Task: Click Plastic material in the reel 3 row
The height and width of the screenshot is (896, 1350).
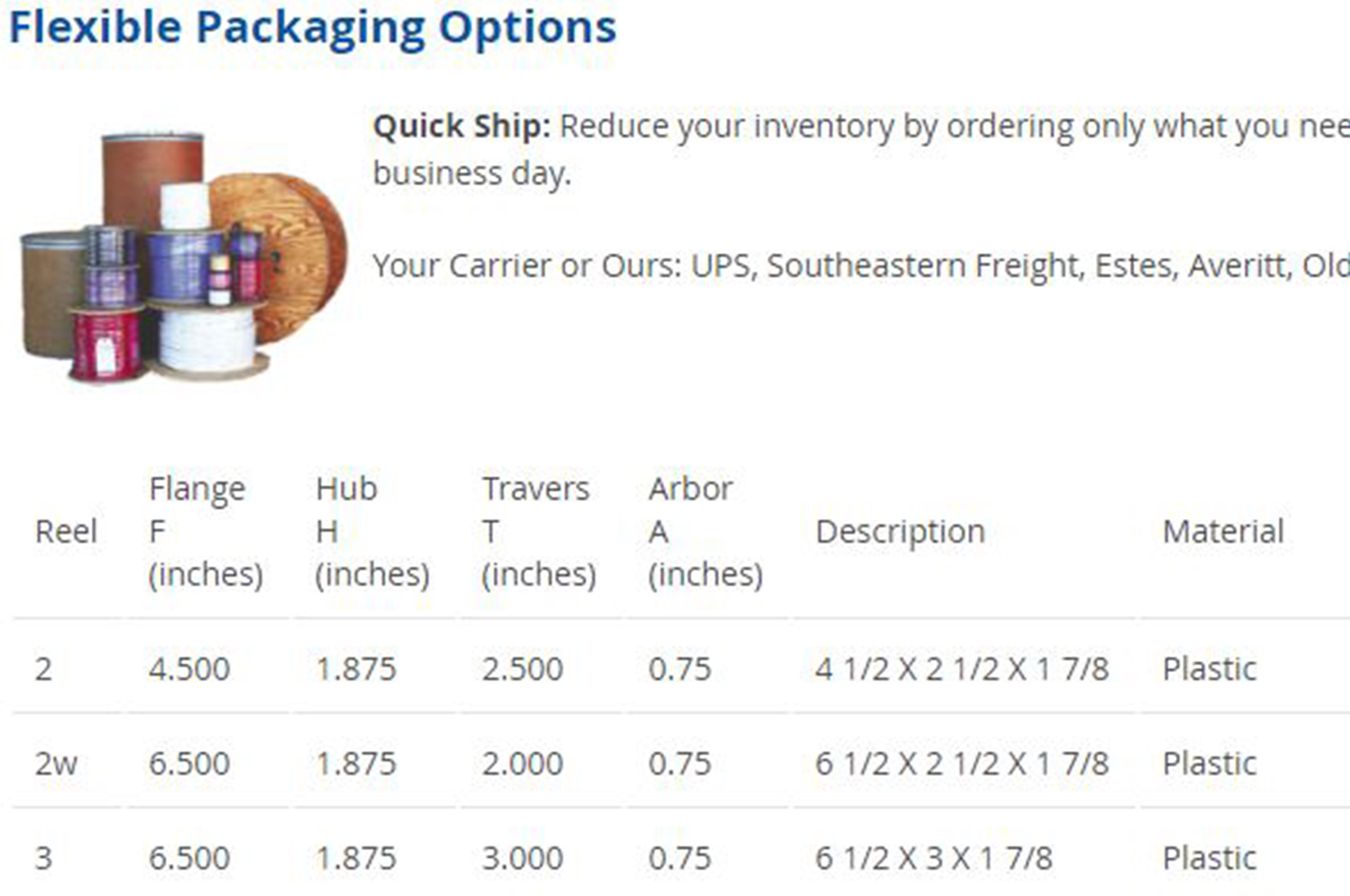Action: (x=1209, y=858)
